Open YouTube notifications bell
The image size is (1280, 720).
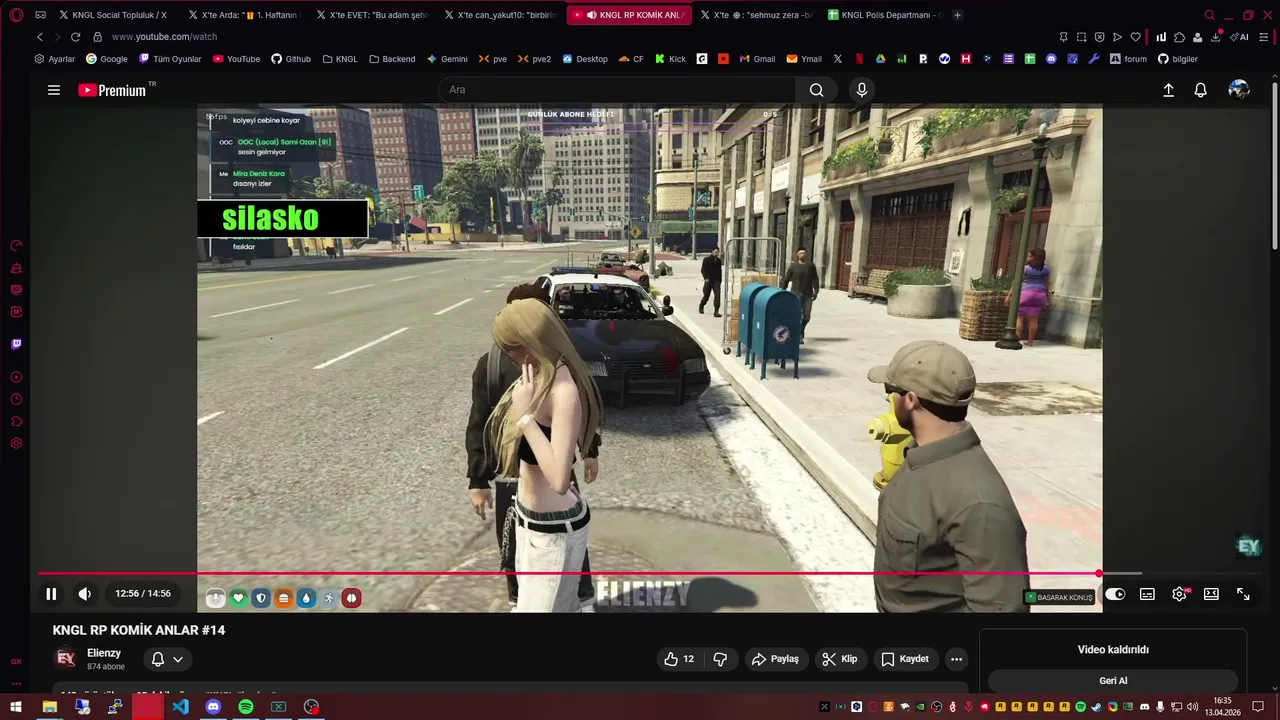pyautogui.click(x=1201, y=90)
